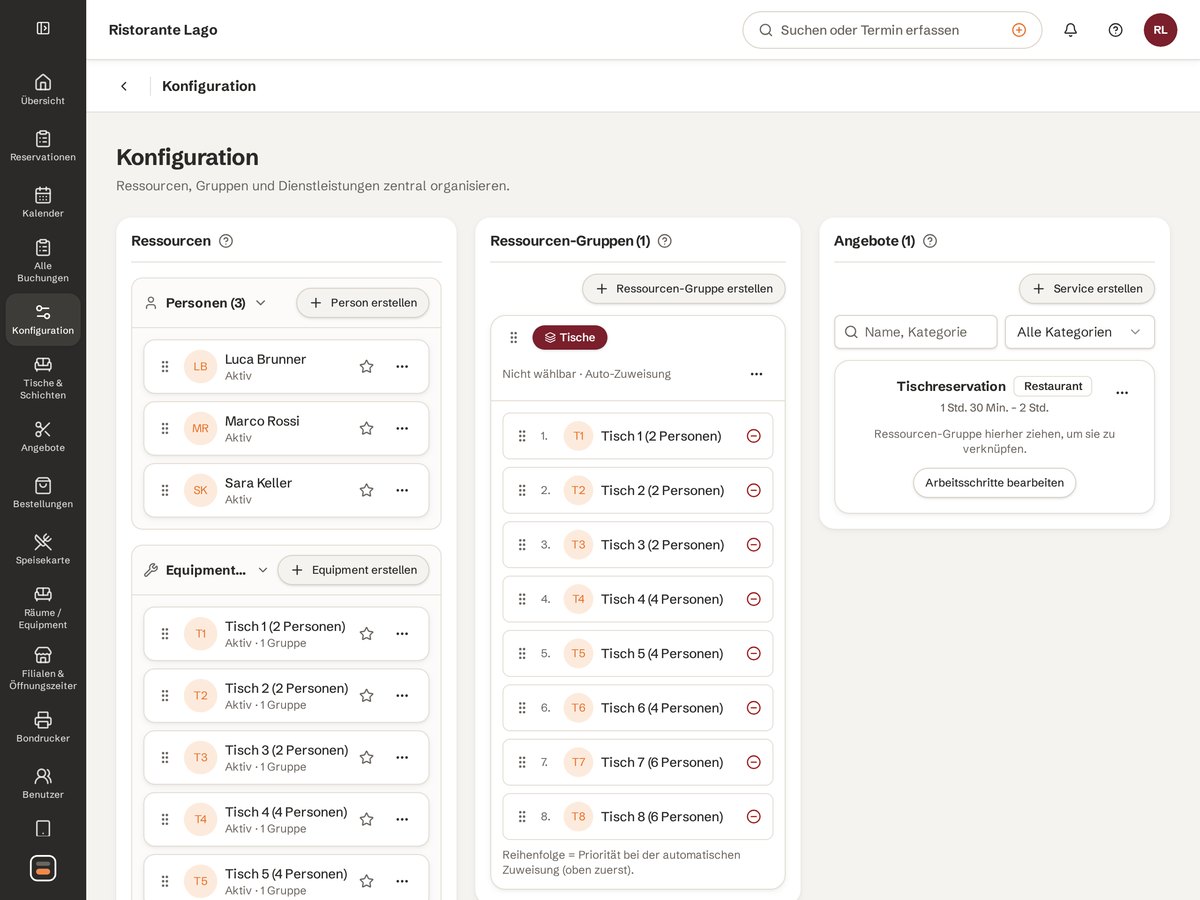This screenshot has width=1200, height=900.
Task: Grab drag handle of Luca Brunner row
Action: tap(165, 366)
